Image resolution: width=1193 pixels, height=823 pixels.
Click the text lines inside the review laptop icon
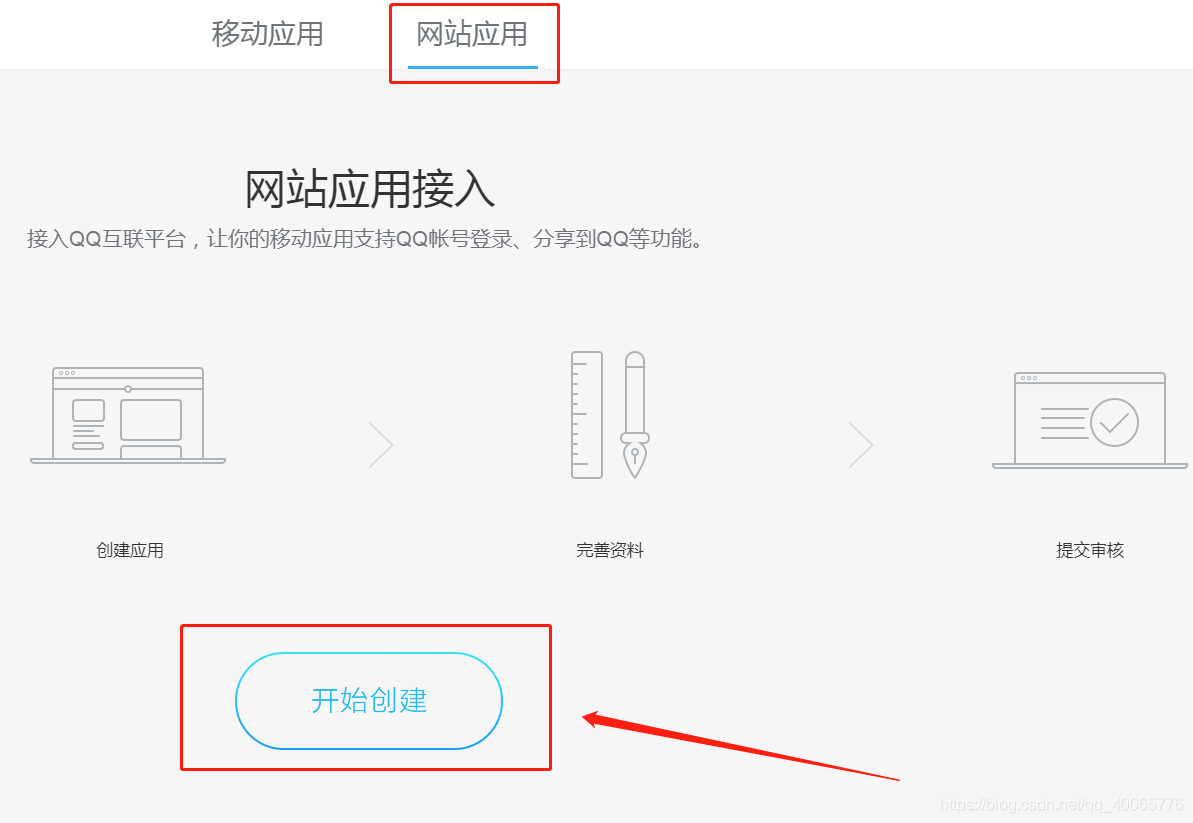[x=1064, y=423]
